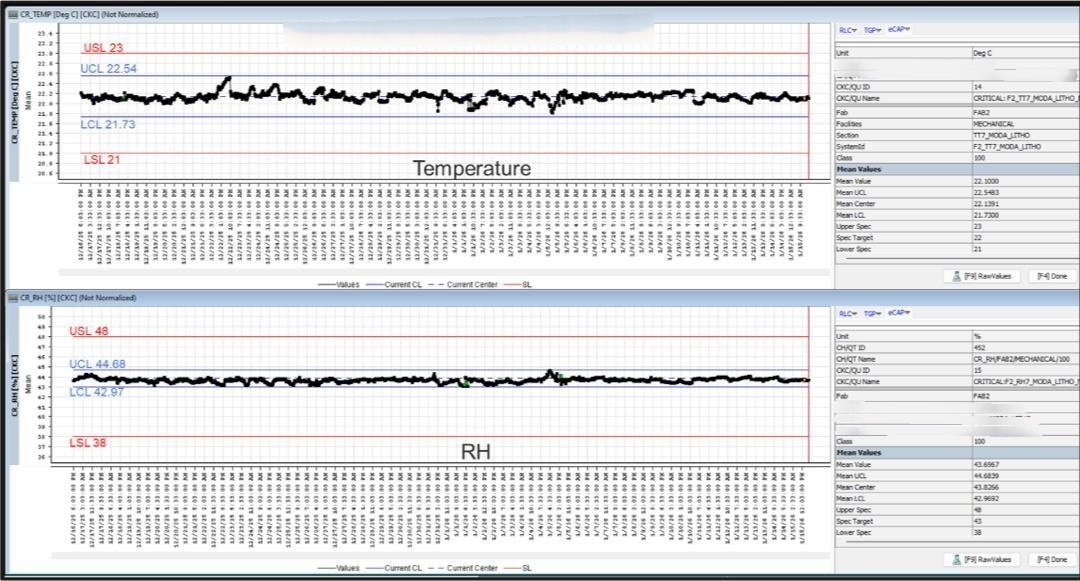
Task: Click [F9] RawValues in the temperature panel
Action: (x=982, y=276)
